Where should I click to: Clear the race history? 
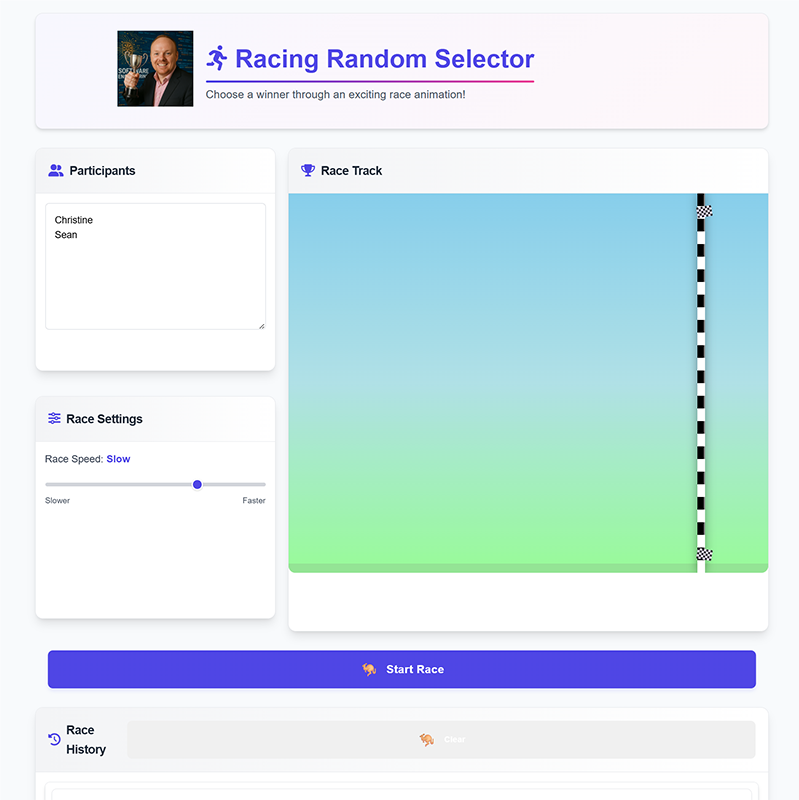(x=441, y=739)
